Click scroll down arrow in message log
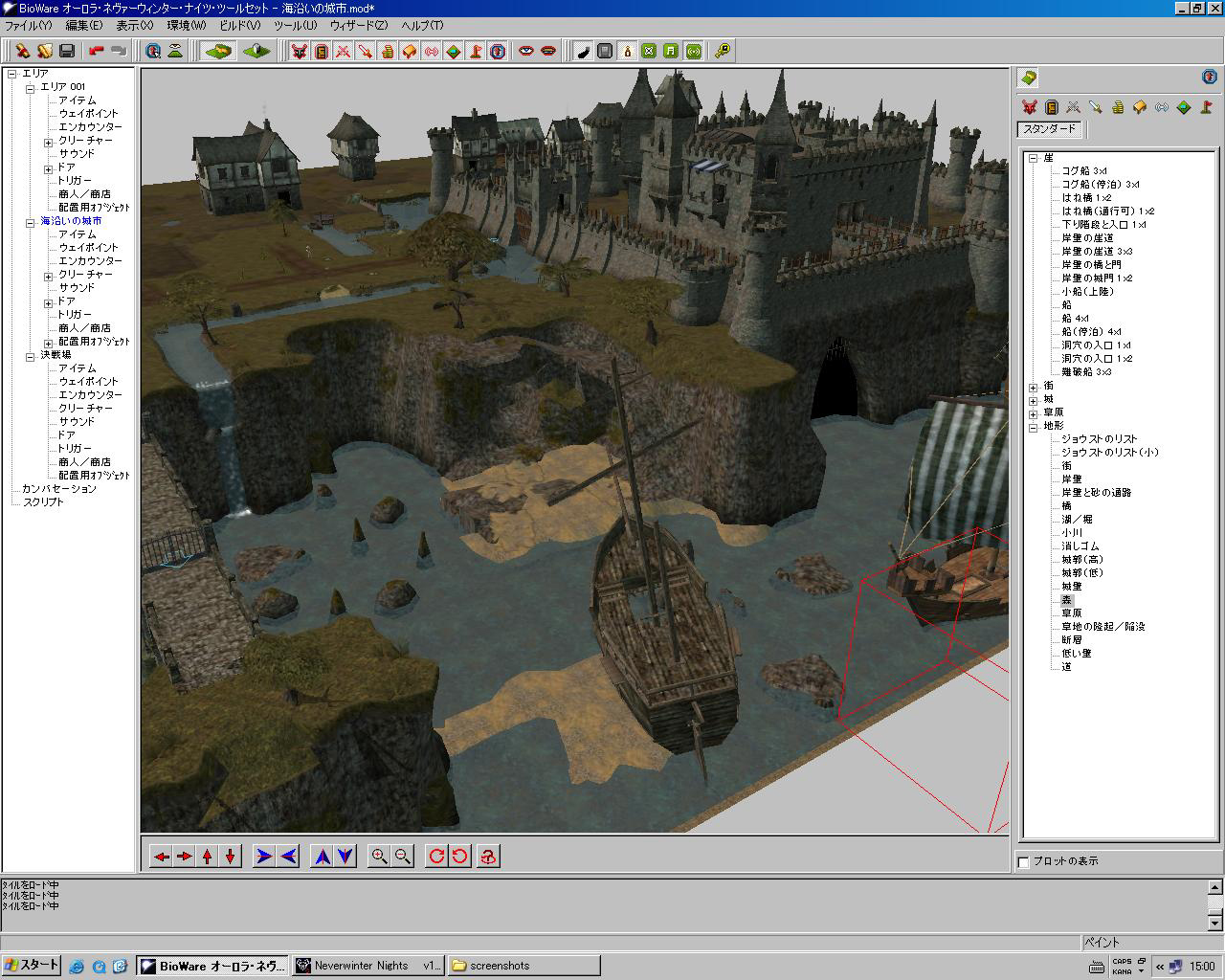Image resolution: width=1225 pixels, height=980 pixels. pyautogui.click(x=1215, y=924)
